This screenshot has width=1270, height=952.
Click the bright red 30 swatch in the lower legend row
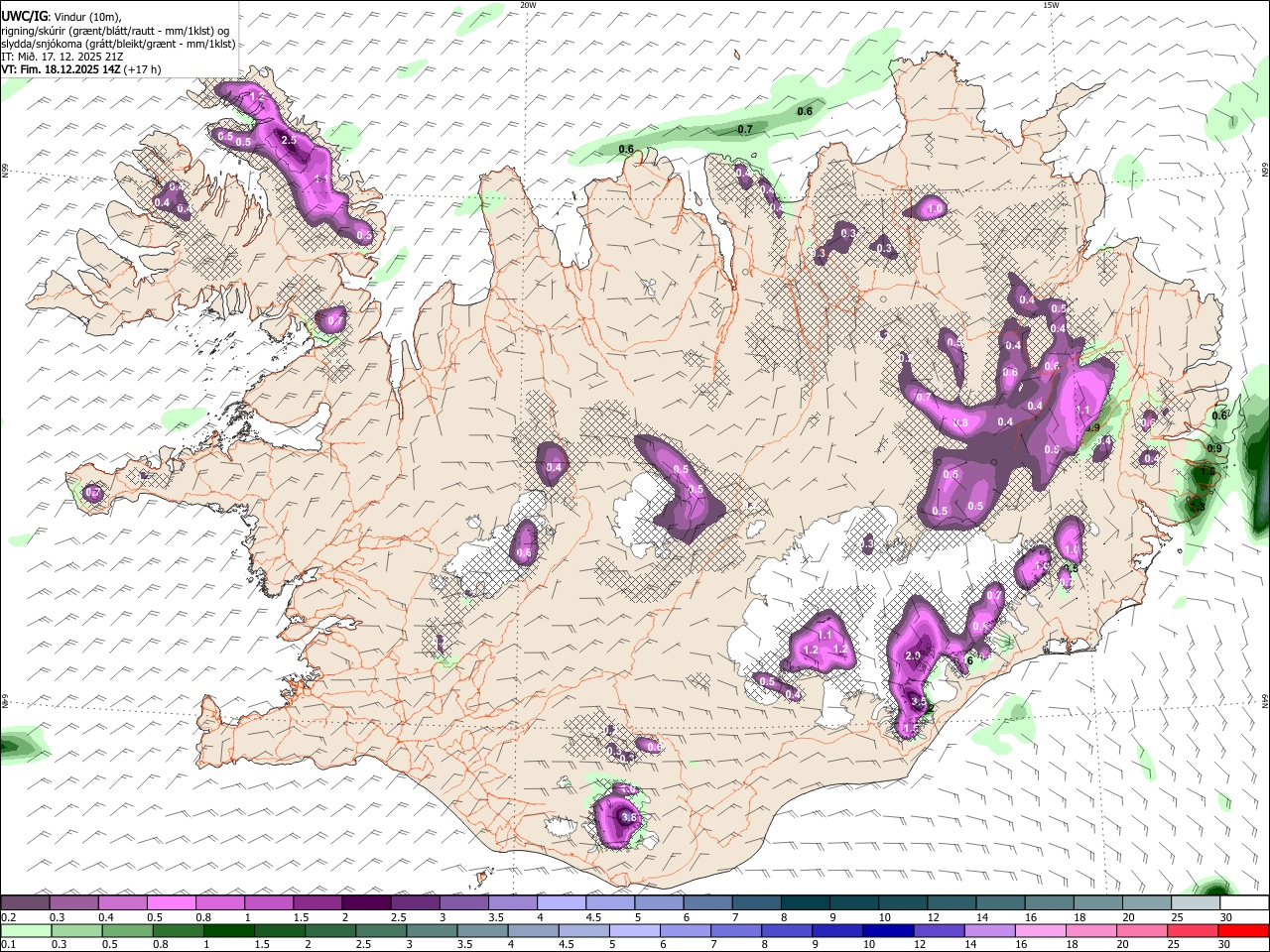point(1243,930)
